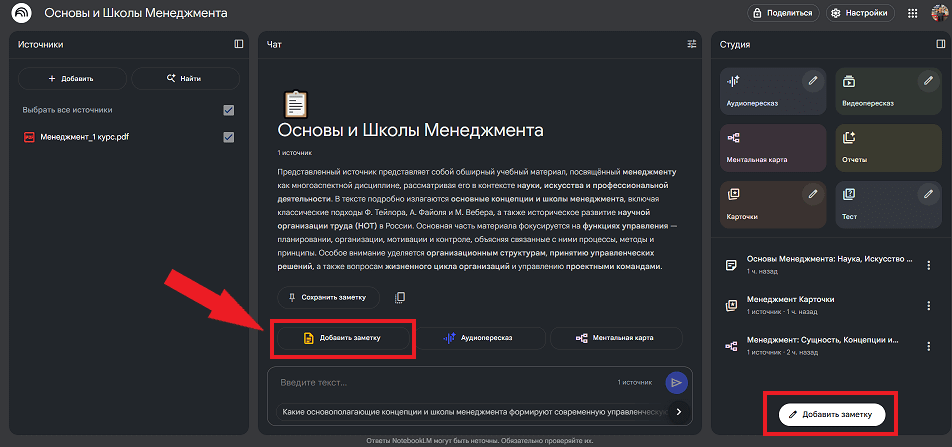Viewport: 952px width, 447px height.
Task: Open Отчеты Studio tile
Action: [888, 148]
